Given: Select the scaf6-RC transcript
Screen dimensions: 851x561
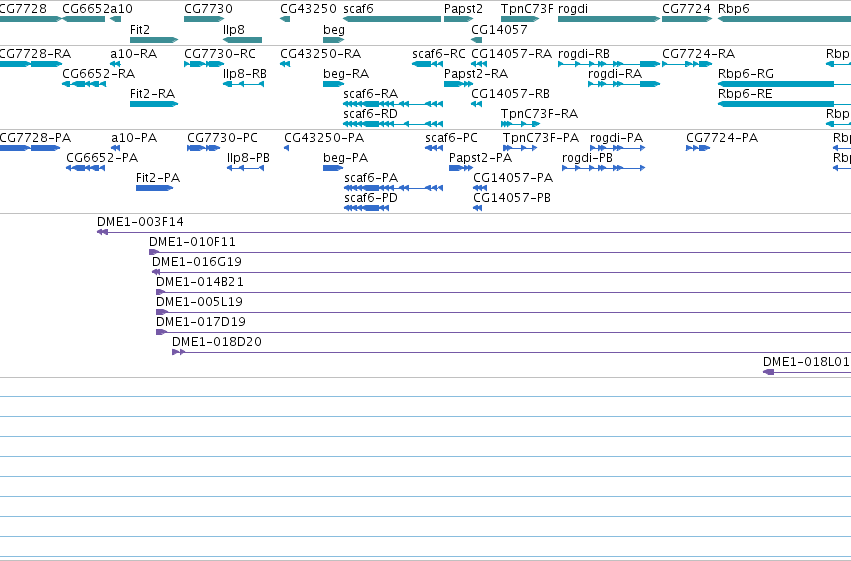Looking at the screenshot, I should 428,64.
